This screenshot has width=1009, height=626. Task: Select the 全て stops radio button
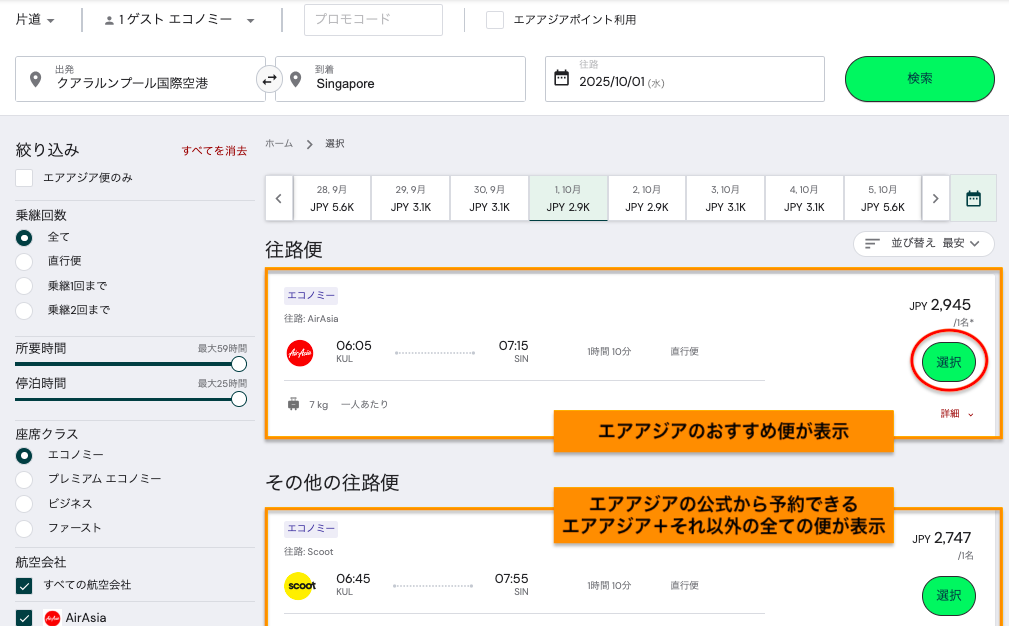(24, 237)
